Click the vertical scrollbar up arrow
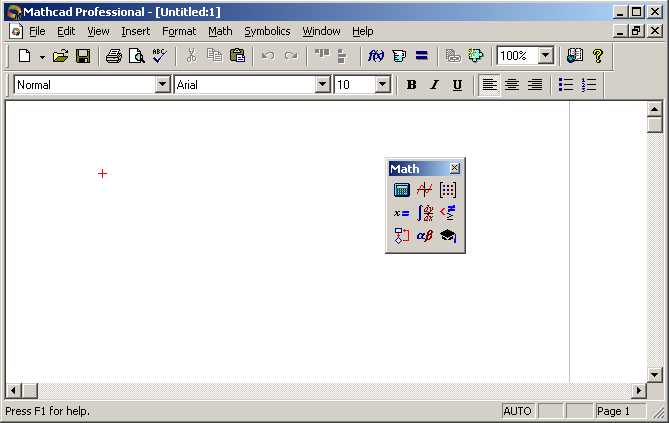This screenshot has width=669, height=423. (x=654, y=109)
